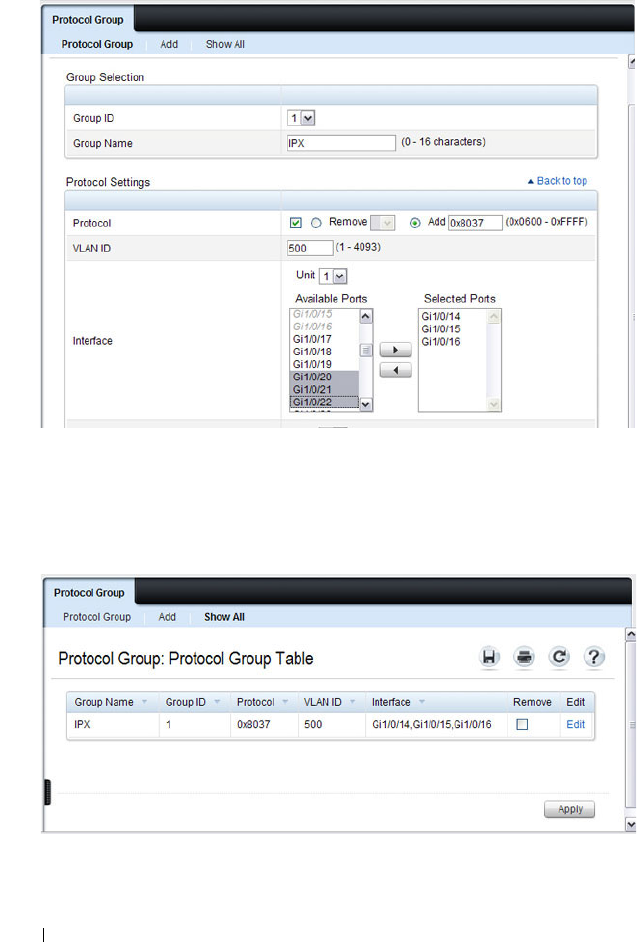Click the Edit link for IPX row
Viewport: 641px width, 942px height.
(576, 725)
